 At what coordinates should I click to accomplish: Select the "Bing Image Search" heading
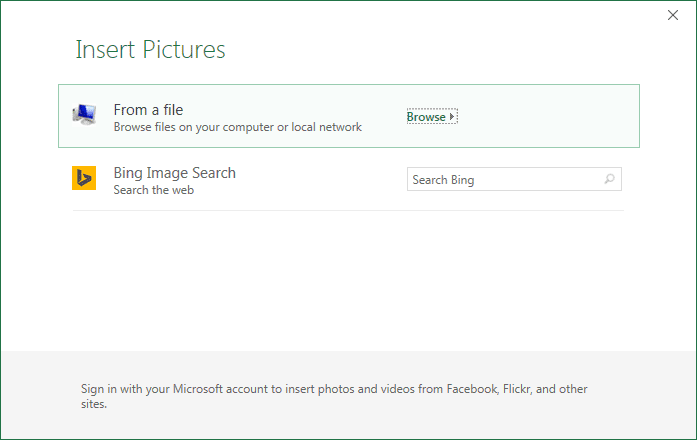[x=174, y=173]
